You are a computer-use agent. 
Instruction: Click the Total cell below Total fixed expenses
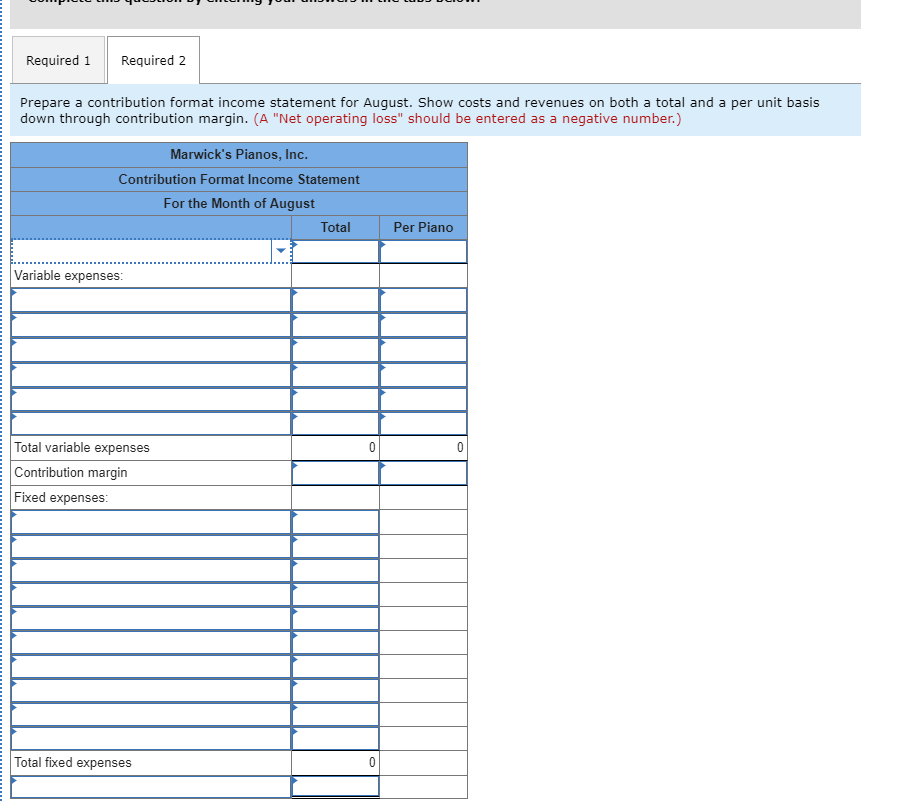pos(335,787)
